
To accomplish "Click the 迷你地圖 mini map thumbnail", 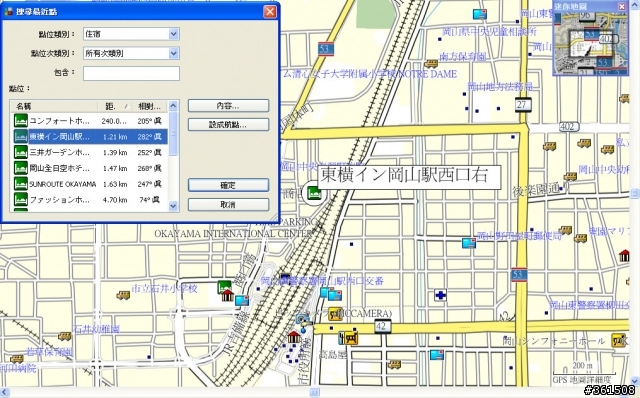I will pos(591,43).
